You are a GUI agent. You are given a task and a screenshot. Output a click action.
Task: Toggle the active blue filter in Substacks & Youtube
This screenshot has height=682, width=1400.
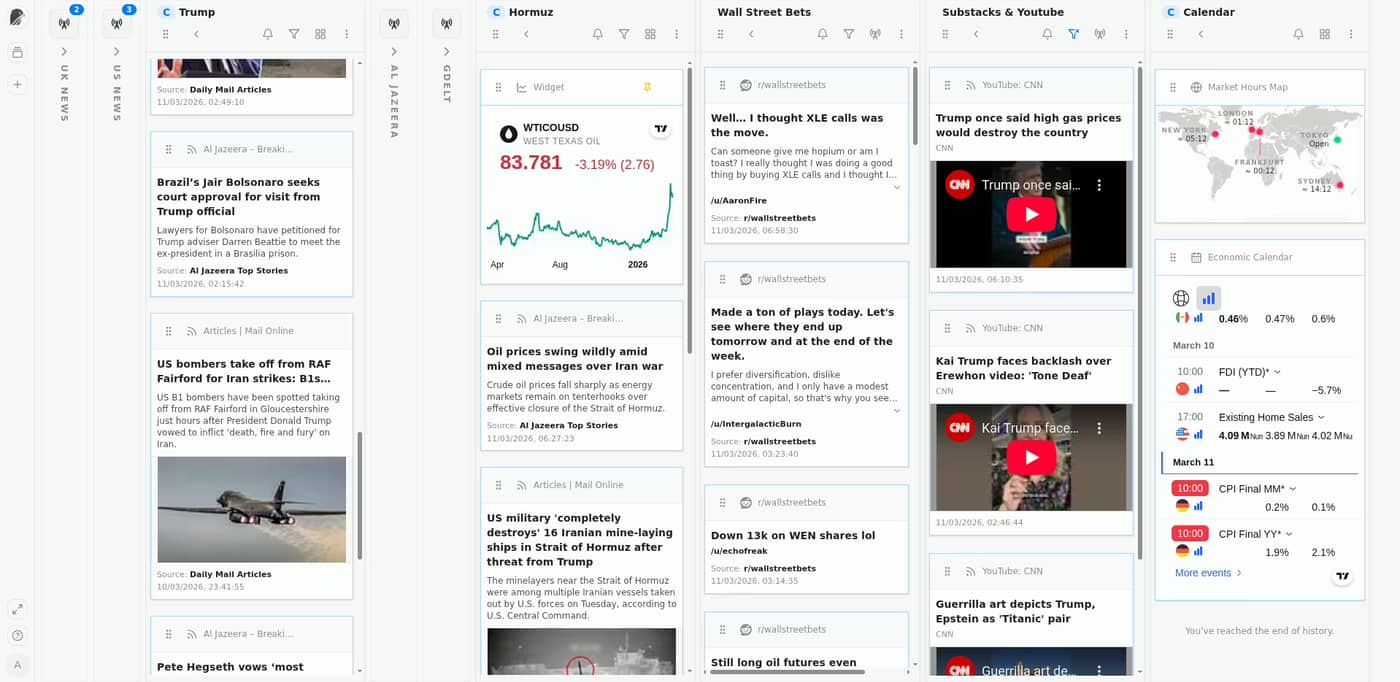tap(1074, 34)
